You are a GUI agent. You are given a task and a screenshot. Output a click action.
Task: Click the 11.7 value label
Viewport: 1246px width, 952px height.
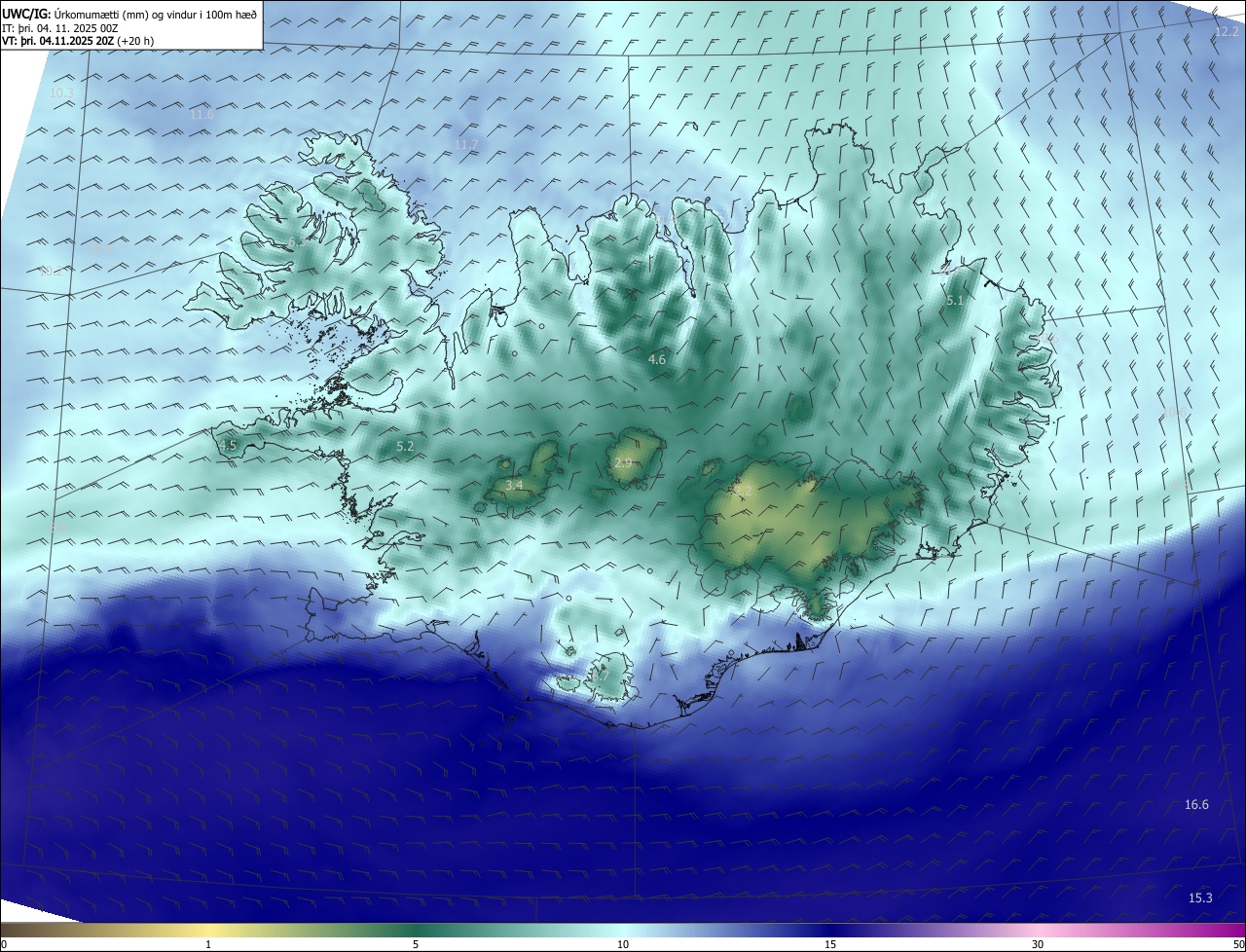coord(466,145)
